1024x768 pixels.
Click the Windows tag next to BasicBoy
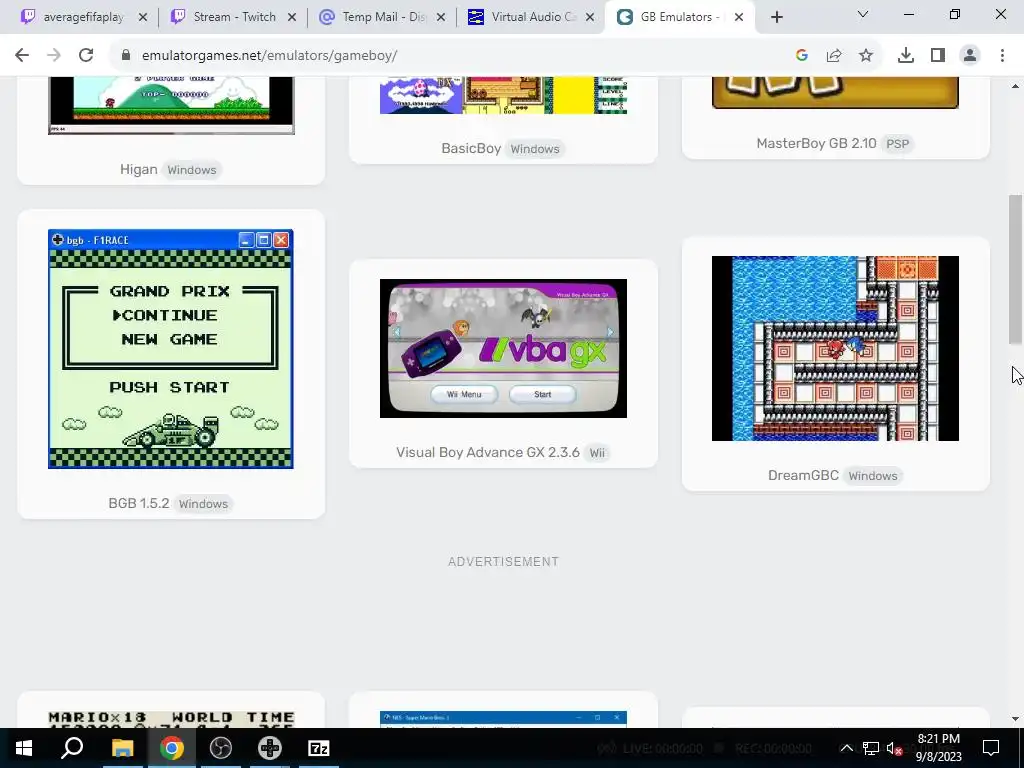click(x=535, y=149)
